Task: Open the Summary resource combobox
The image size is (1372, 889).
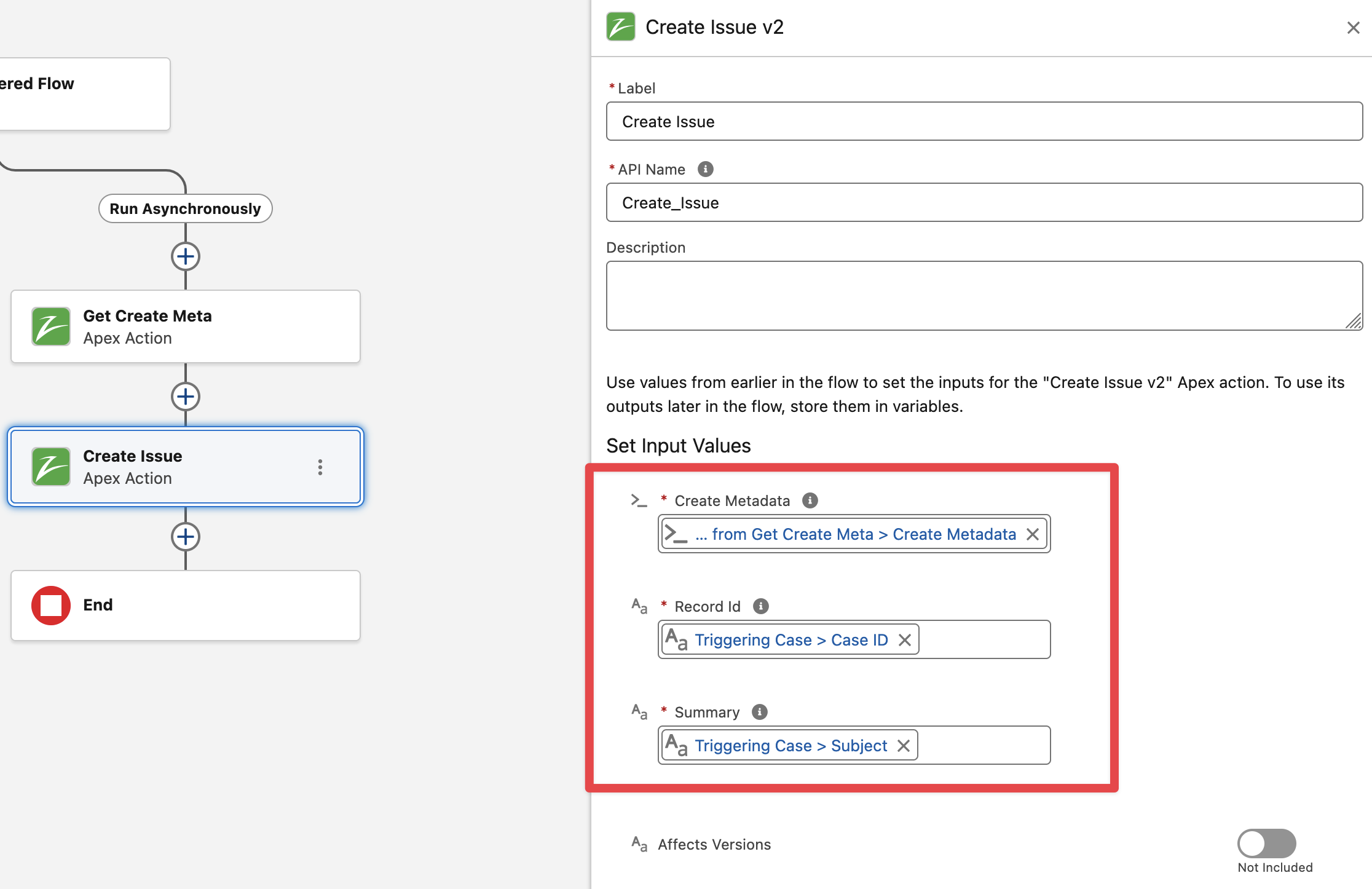Action: pos(984,746)
